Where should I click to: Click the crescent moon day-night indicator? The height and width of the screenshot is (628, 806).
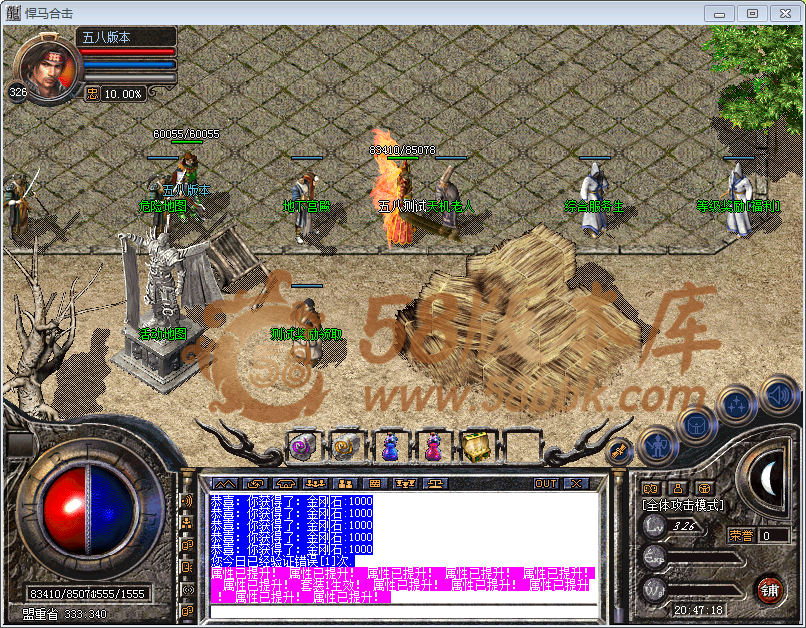tap(768, 479)
